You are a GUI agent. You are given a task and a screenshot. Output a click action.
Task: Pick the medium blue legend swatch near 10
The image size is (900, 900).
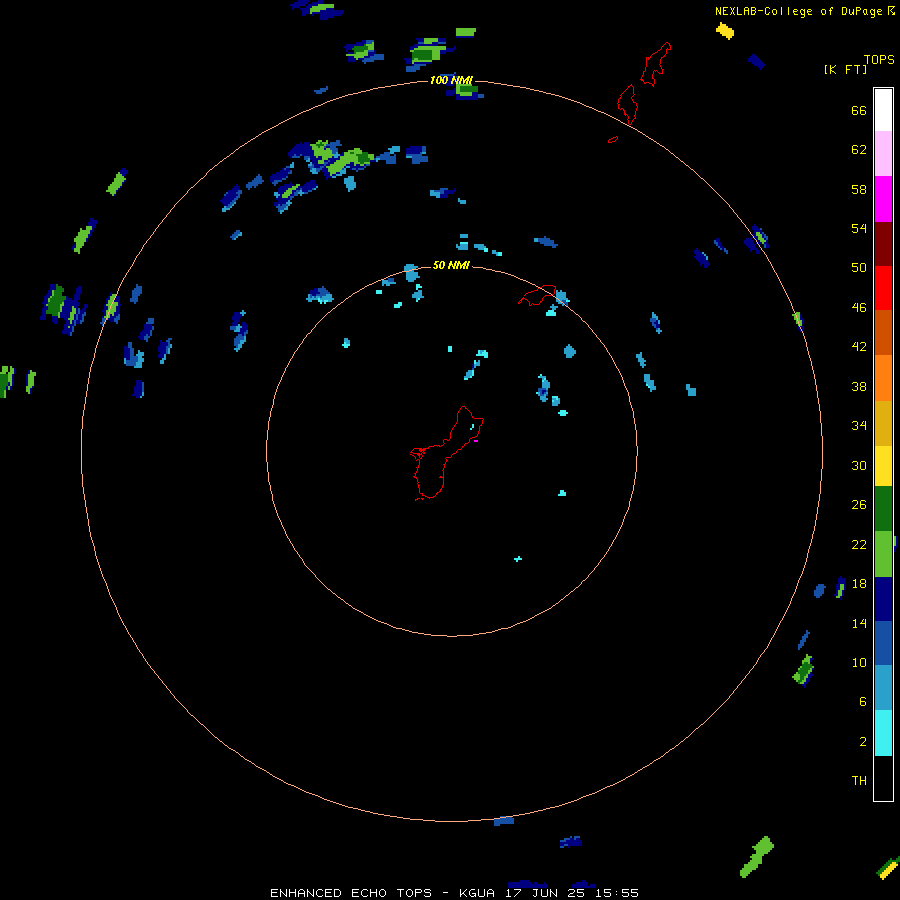point(883,643)
